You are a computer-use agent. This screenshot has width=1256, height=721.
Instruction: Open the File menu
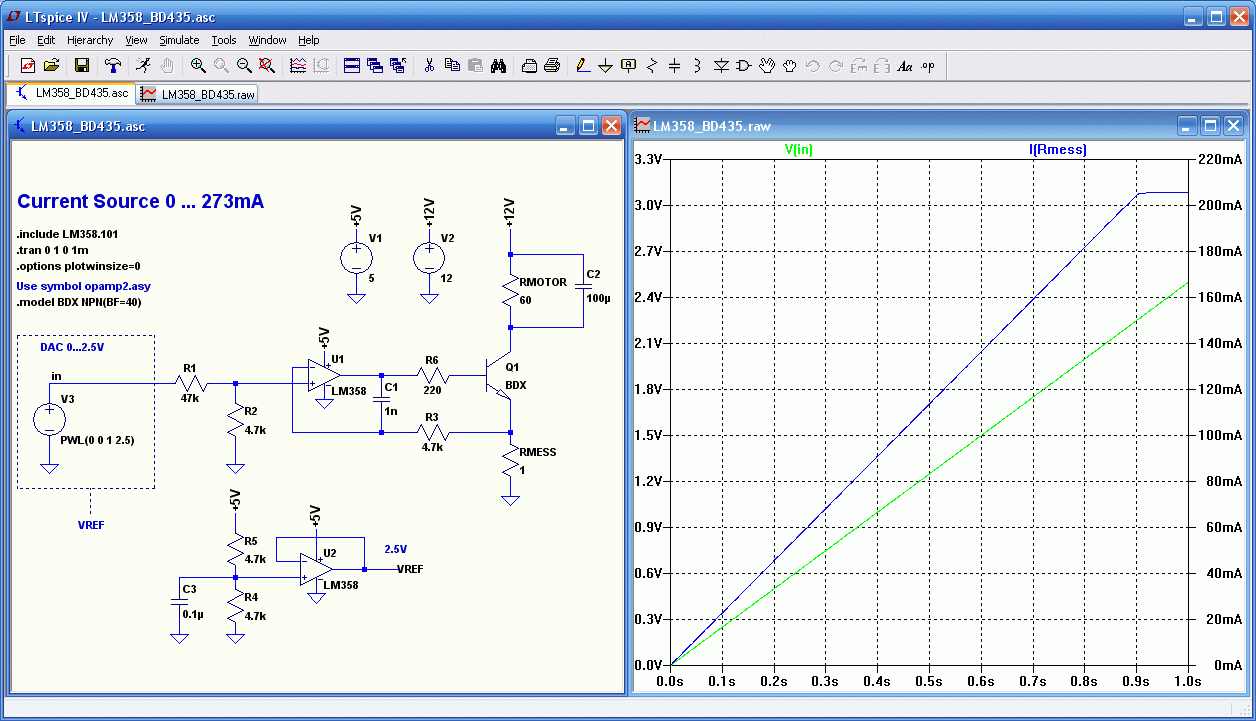pyautogui.click(x=17, y=40)
